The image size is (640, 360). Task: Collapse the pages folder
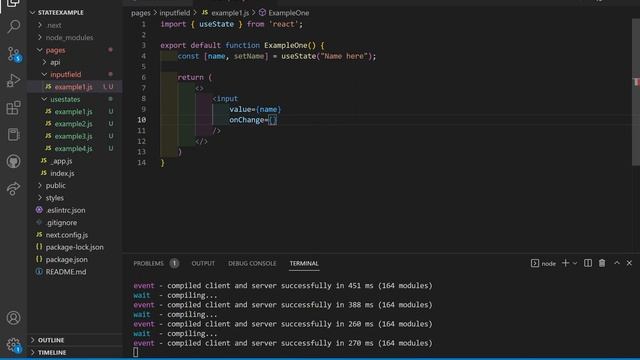click(75, 50)
